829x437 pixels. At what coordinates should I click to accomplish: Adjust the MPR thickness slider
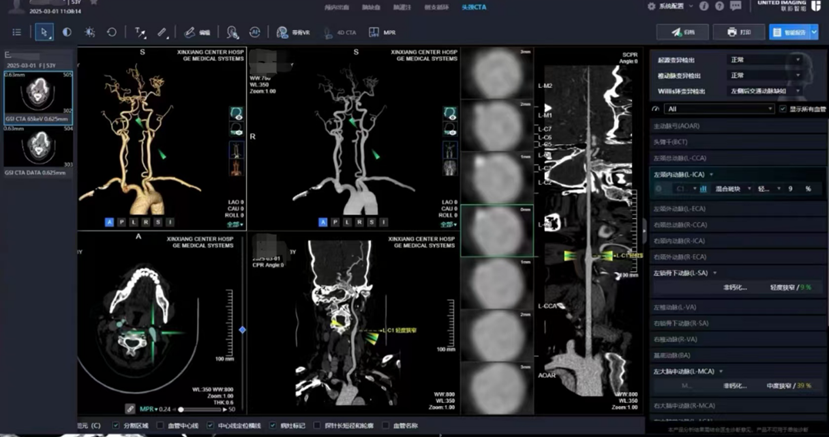[182, 409]
